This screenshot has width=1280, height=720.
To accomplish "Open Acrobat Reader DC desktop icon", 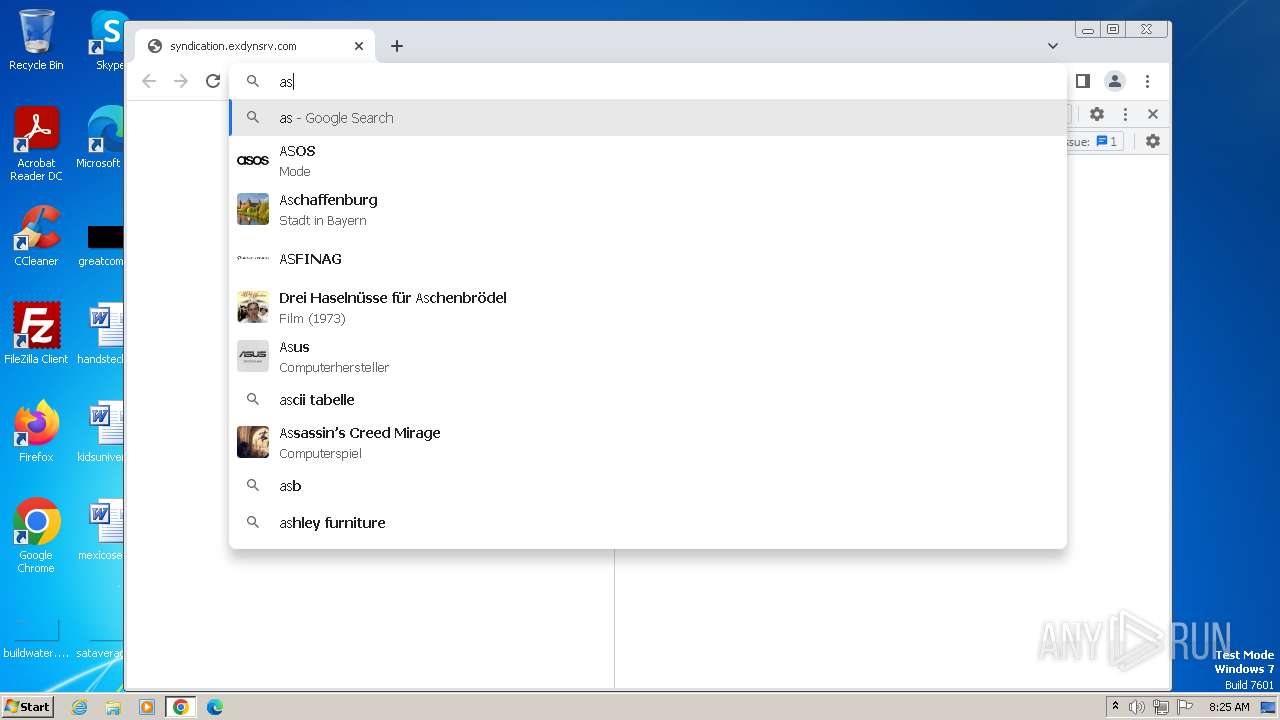I will click(36, 144).
